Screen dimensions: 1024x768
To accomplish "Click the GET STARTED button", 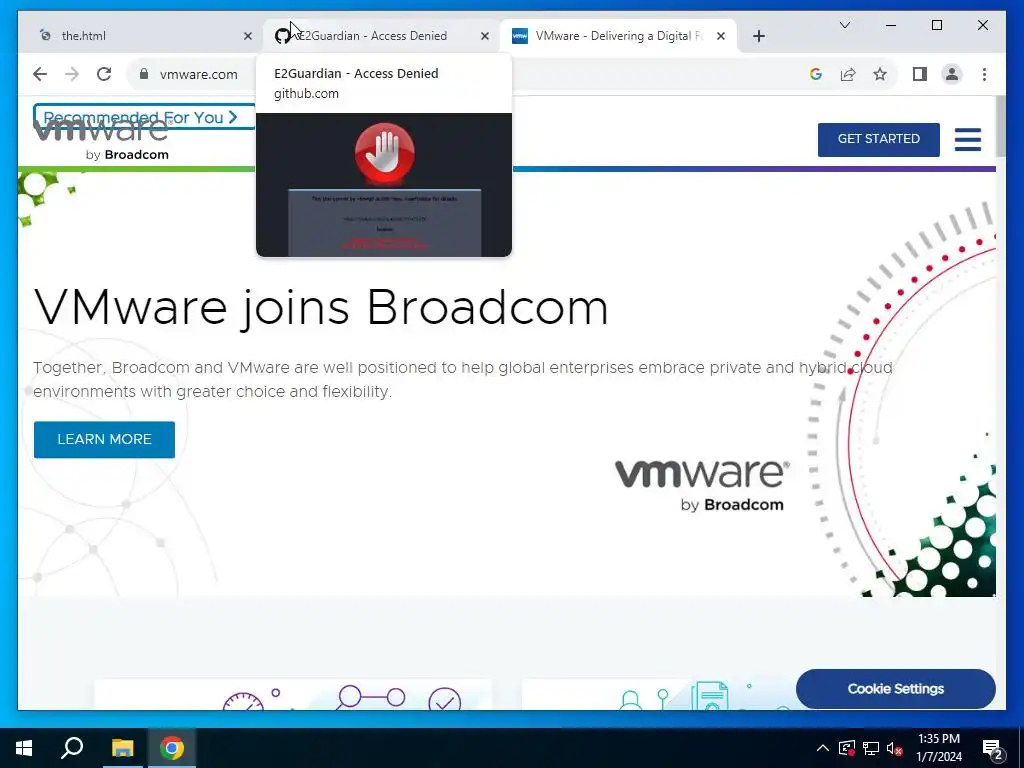I will pyautogui.click(x=878, y=139).
